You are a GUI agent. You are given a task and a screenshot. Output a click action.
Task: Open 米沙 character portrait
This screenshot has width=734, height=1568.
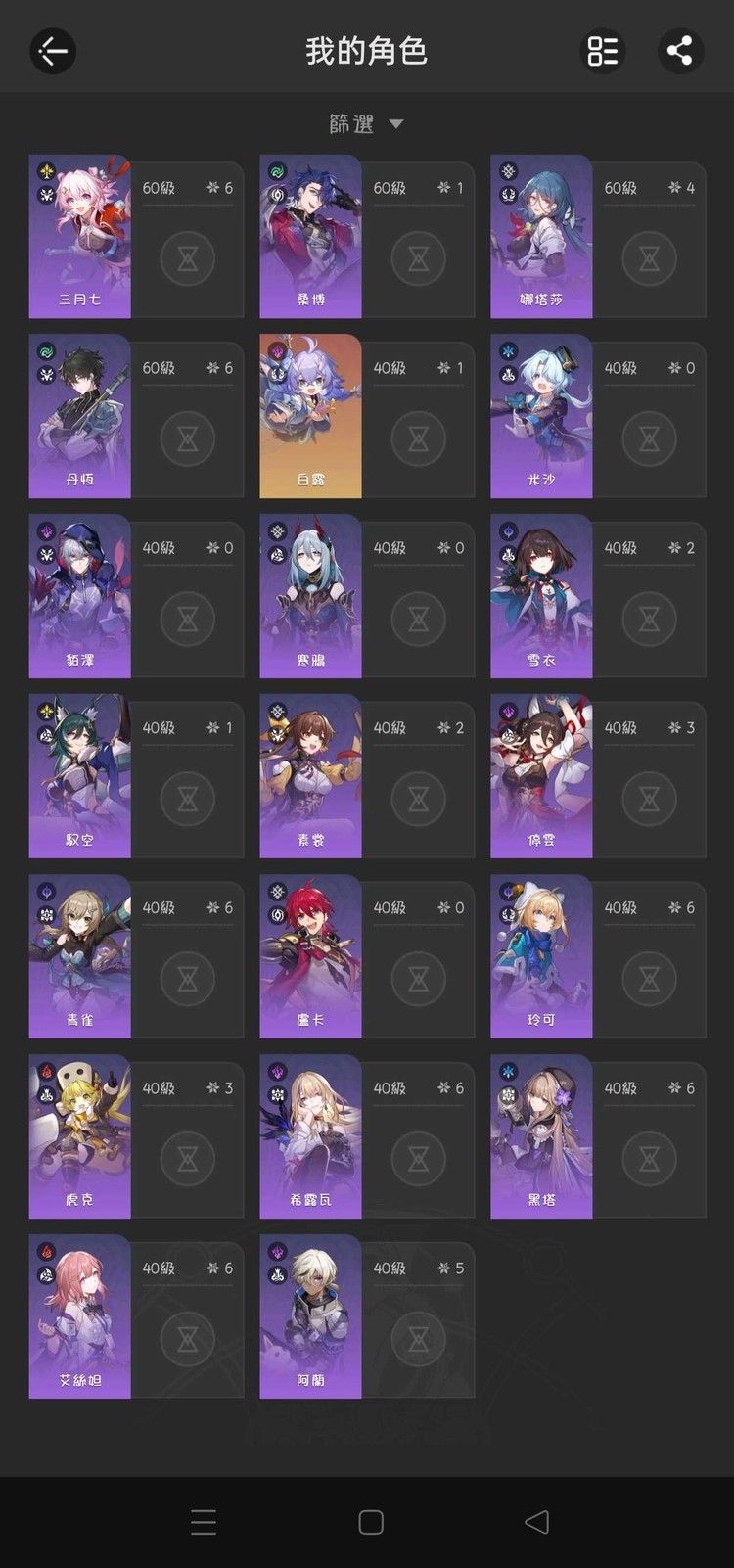coord(541,416)
